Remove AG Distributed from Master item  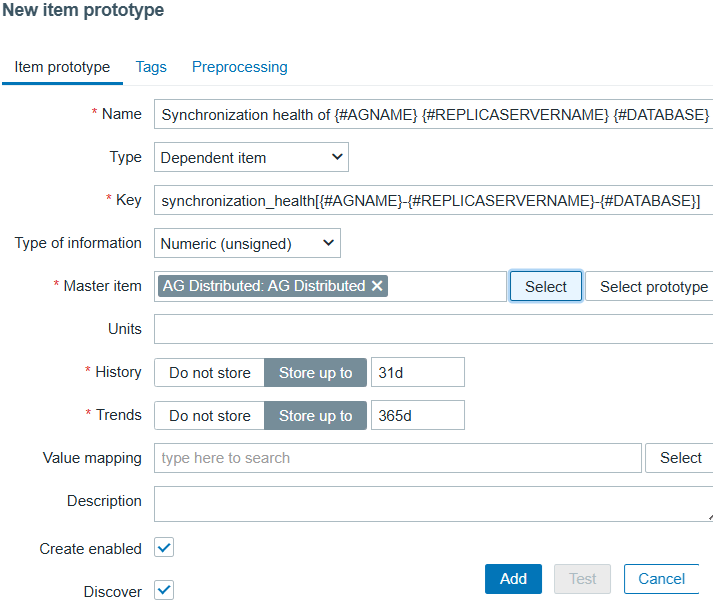click(x=377, y=286)
